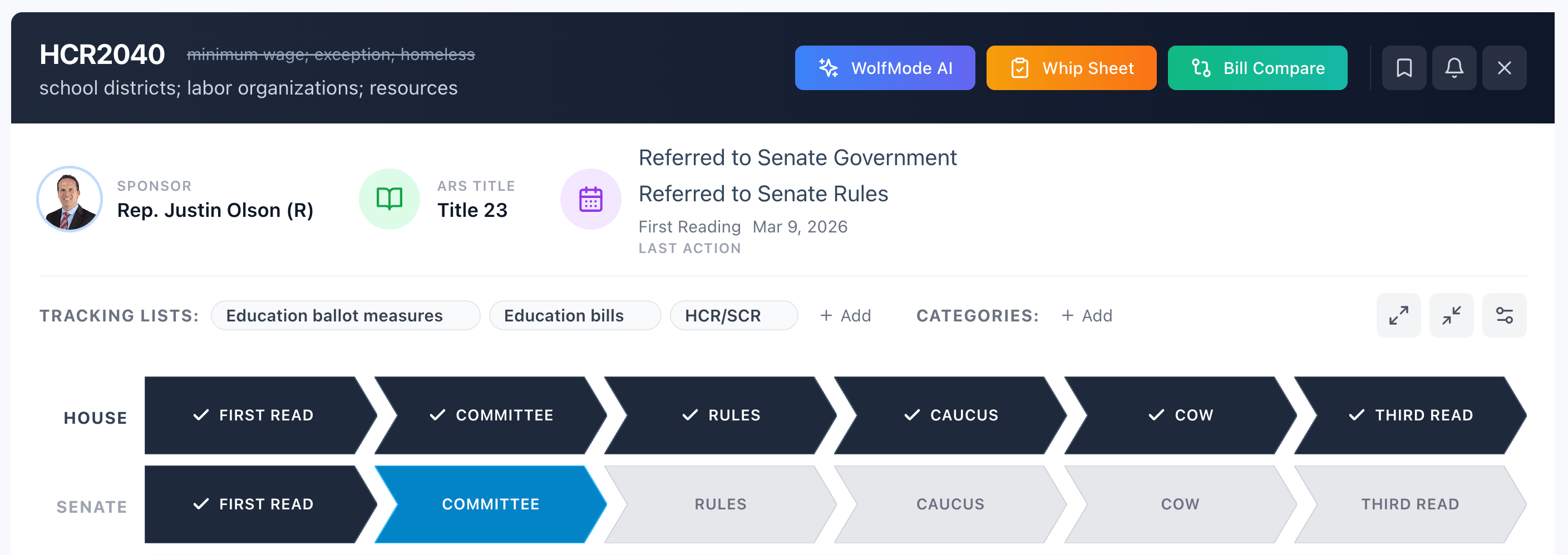Select the House Third Read stage
Viewport: 1568px width, 555px height.
click(x=1410, y=415)
